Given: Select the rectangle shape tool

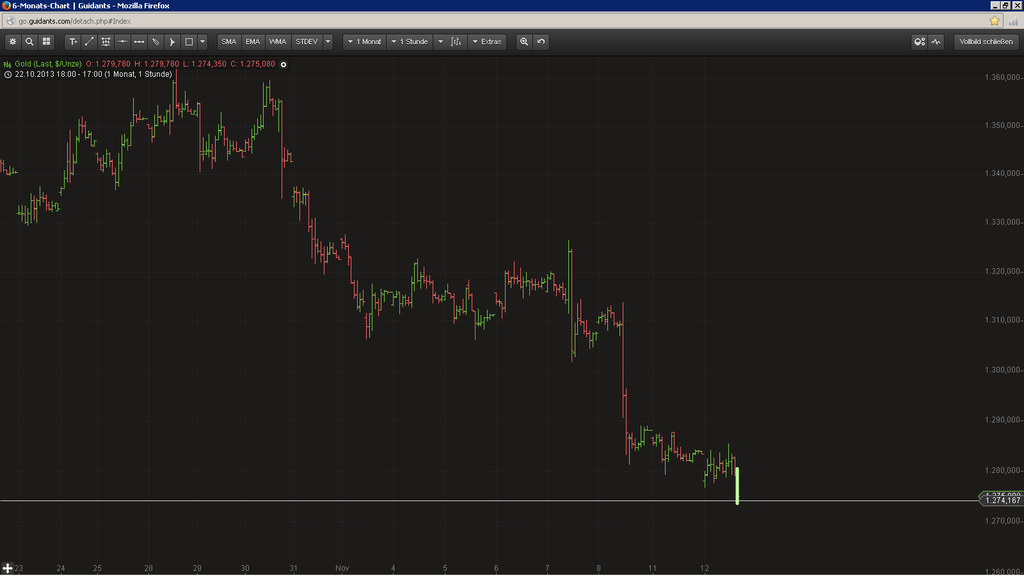Looking at the screenshot, I should (189, 42).
